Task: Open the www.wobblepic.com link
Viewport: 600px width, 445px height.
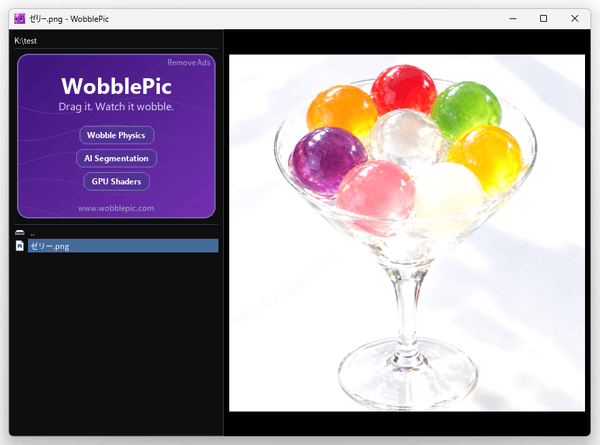Action: click(116, 208)
